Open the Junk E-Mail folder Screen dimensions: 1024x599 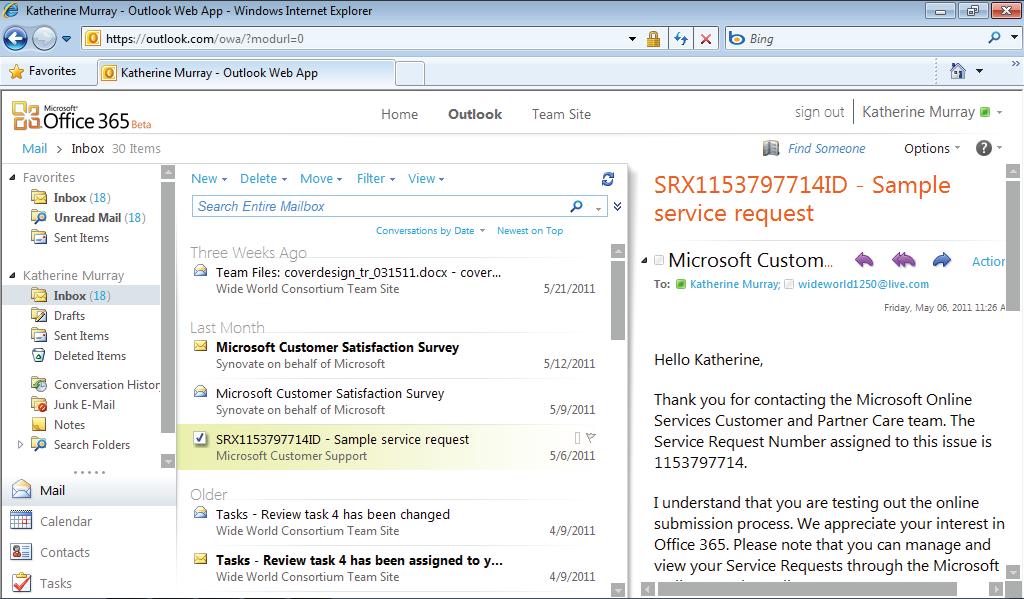coord(84,404)
